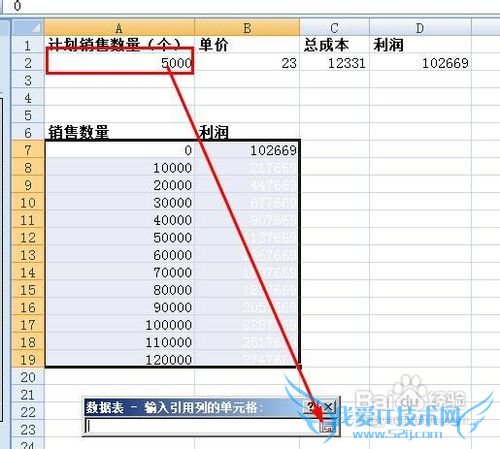Image resolution: width=500 pixels, height=449 pixels.
Task: Select row 1 header
Action: click(28, 45)
